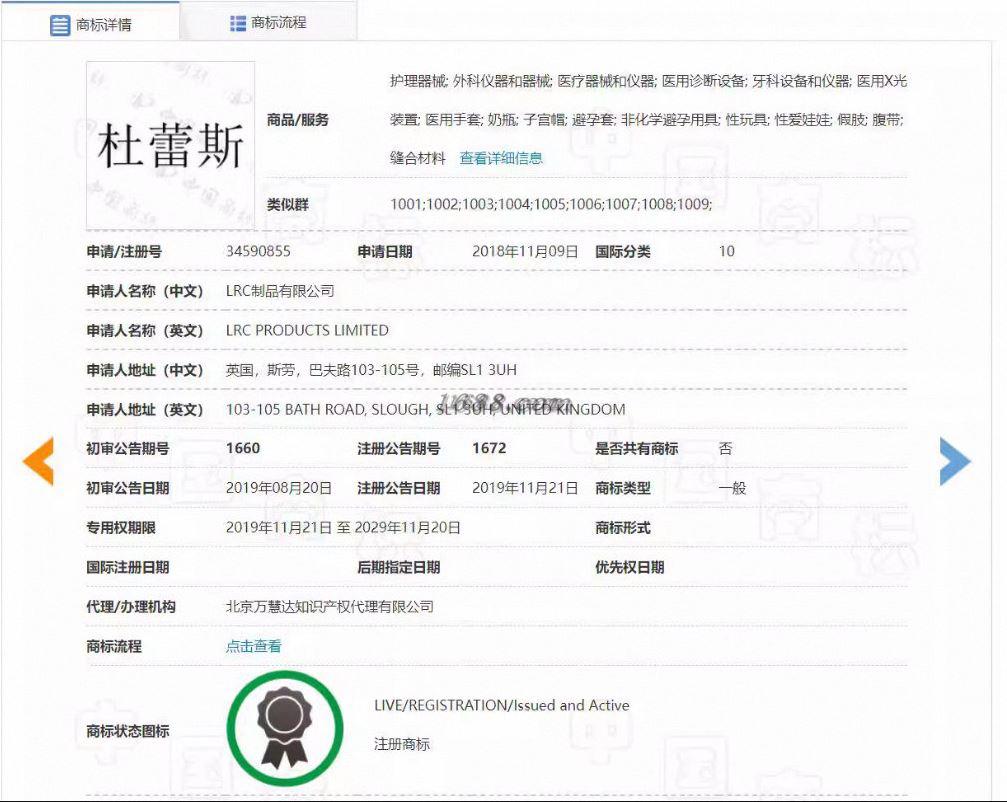
Task: Open the 商标详情 tab
Action: point(91,24)
